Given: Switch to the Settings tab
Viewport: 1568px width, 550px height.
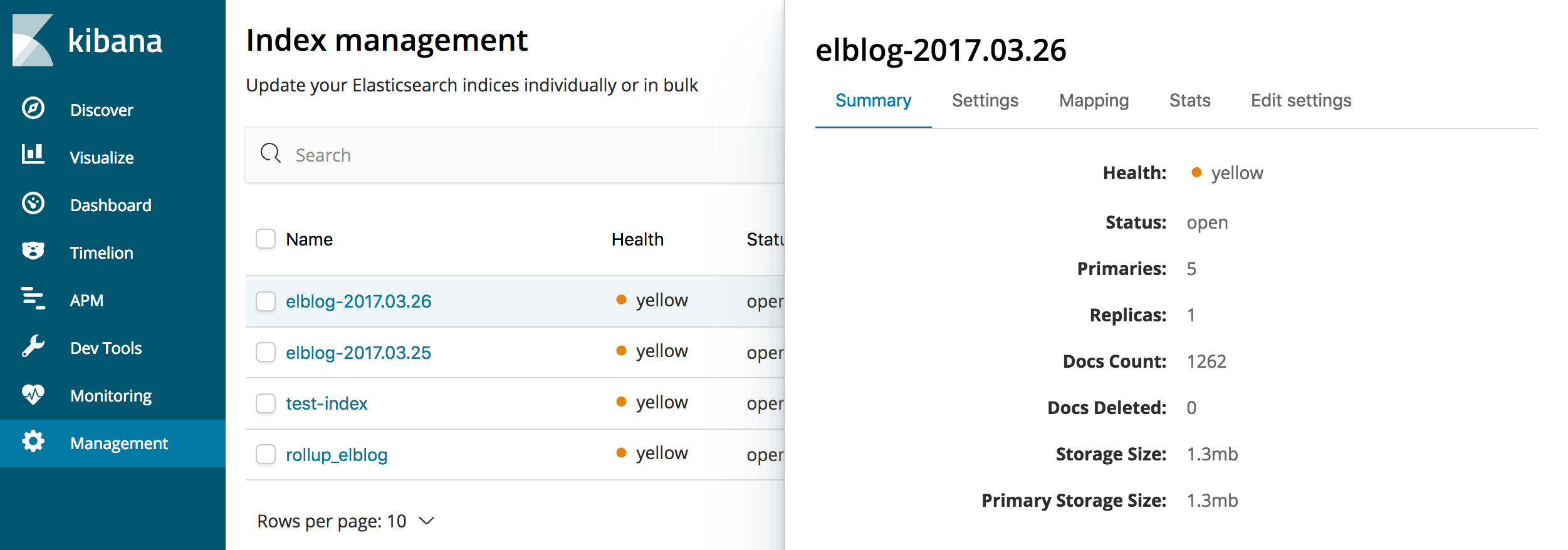Looking at the screenshot, I should pos(985,101).
